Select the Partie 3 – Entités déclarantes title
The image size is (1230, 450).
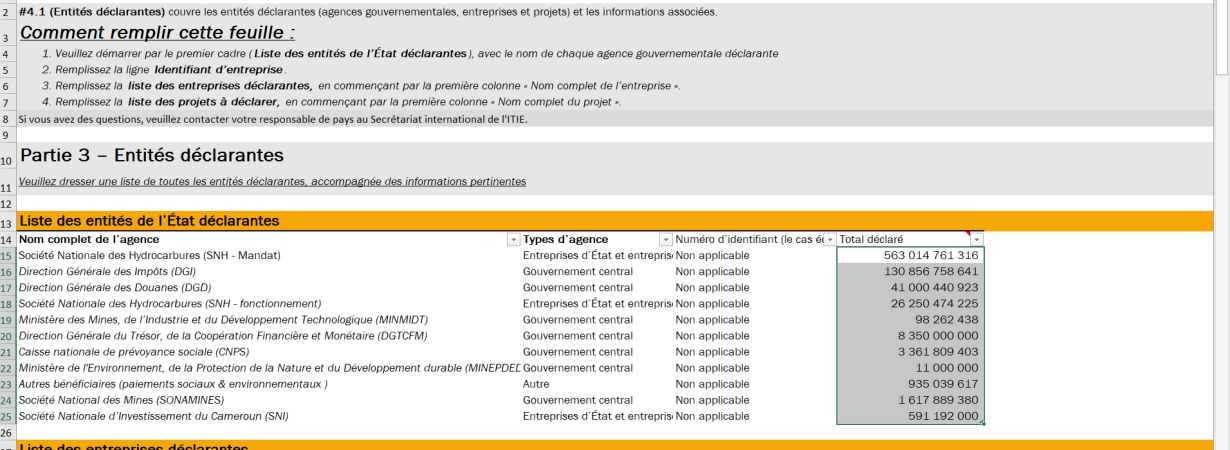[152, 155]
